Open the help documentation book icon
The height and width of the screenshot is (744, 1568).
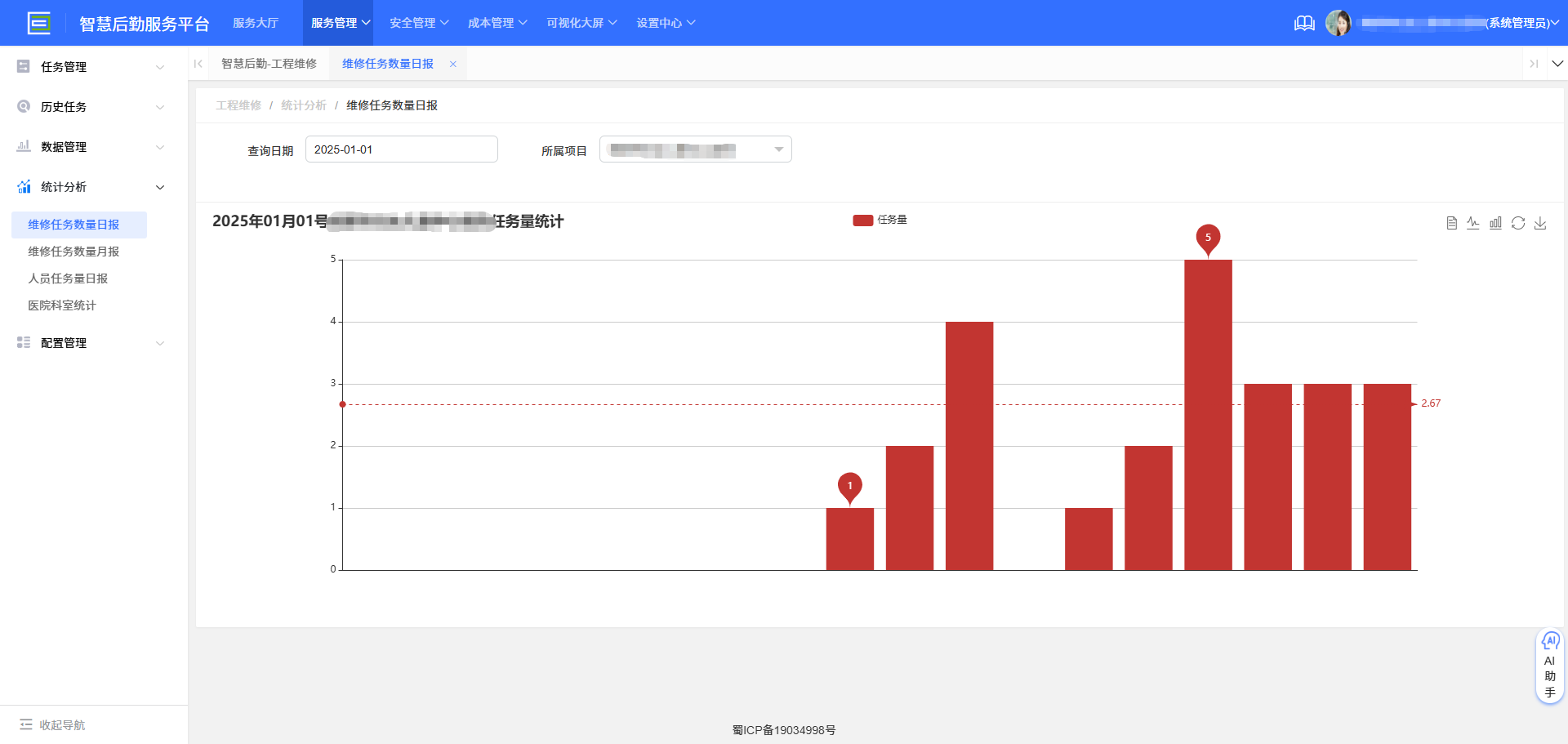[1304, 23]
